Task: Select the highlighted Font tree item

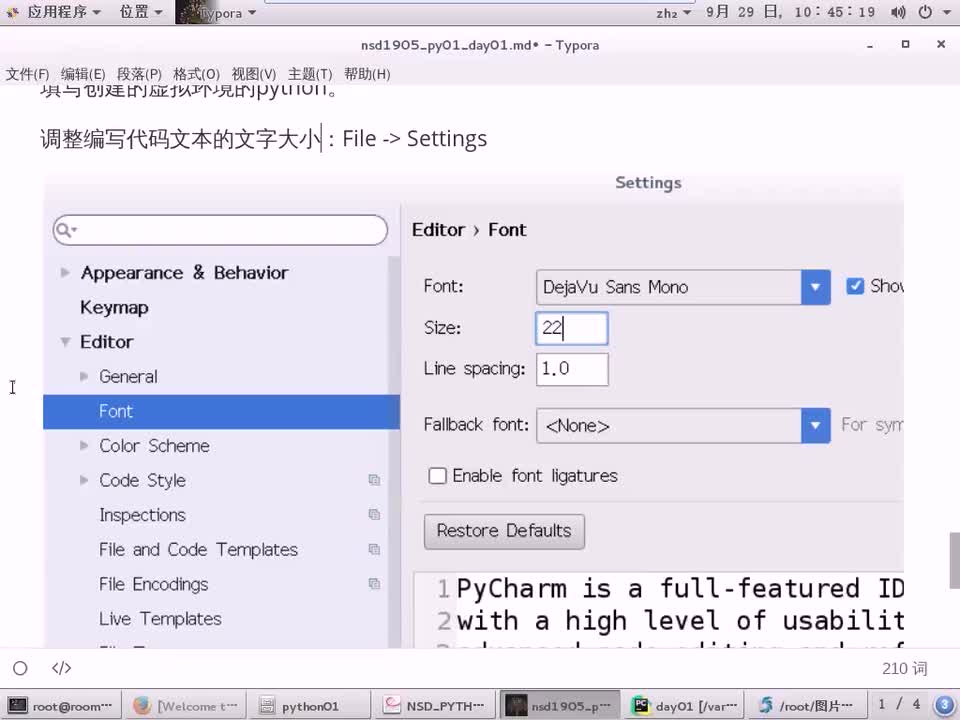Action: 221,411
